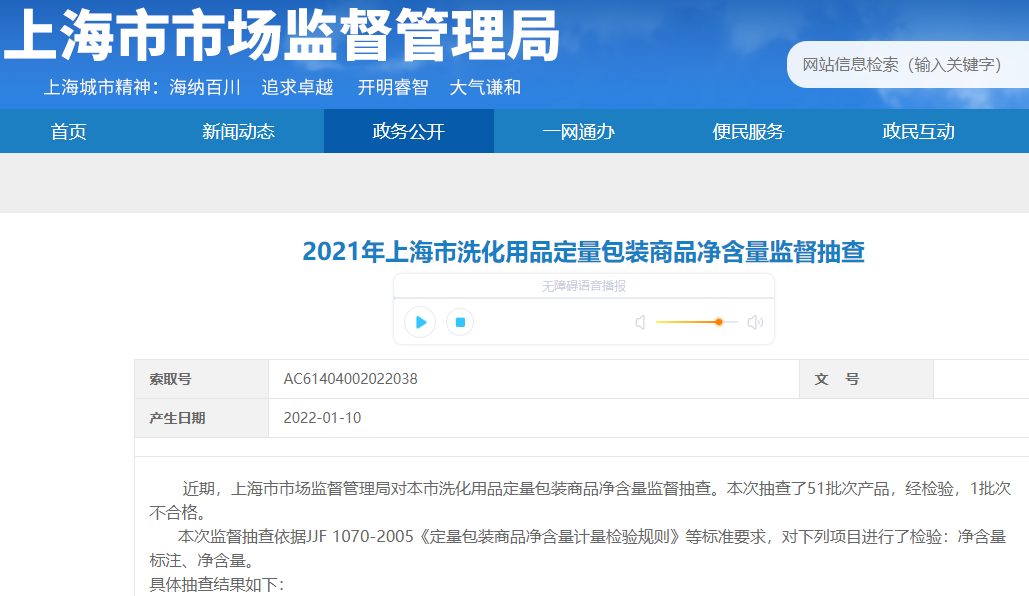
Task: Click the 上海市市场监督管理局 site title
Action: [282, 35]
